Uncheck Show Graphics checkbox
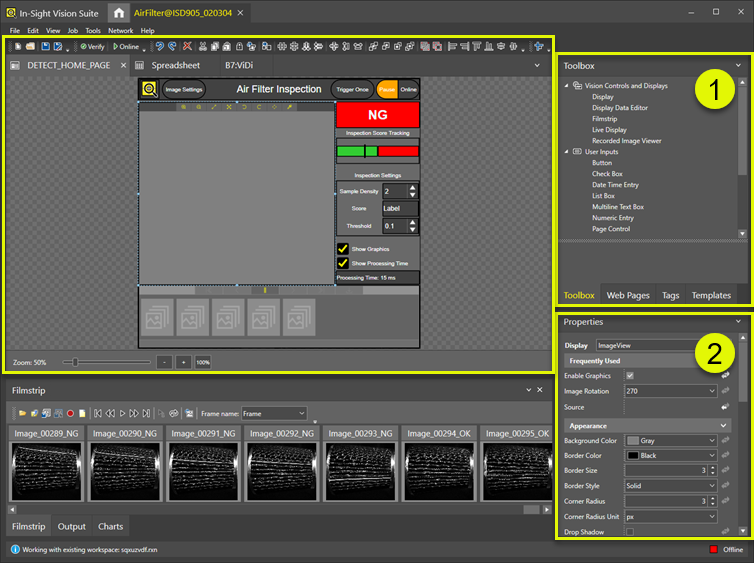This screenshot has width=754, height=563. click(343, 249)
